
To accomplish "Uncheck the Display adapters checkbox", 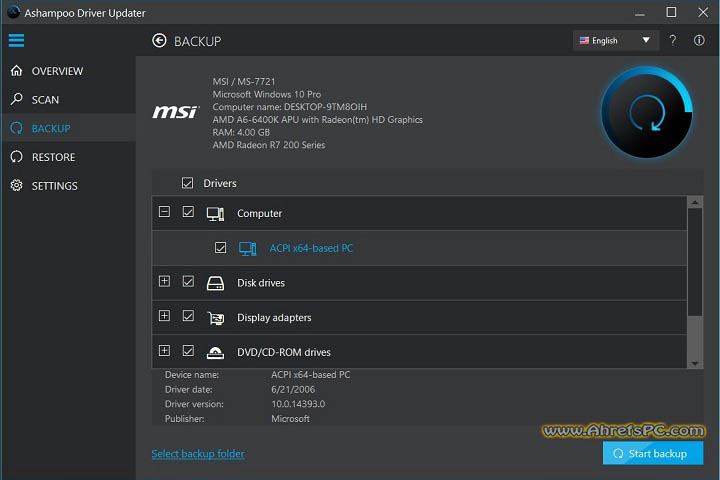I will pyautogui.click(x=188, y=316).
